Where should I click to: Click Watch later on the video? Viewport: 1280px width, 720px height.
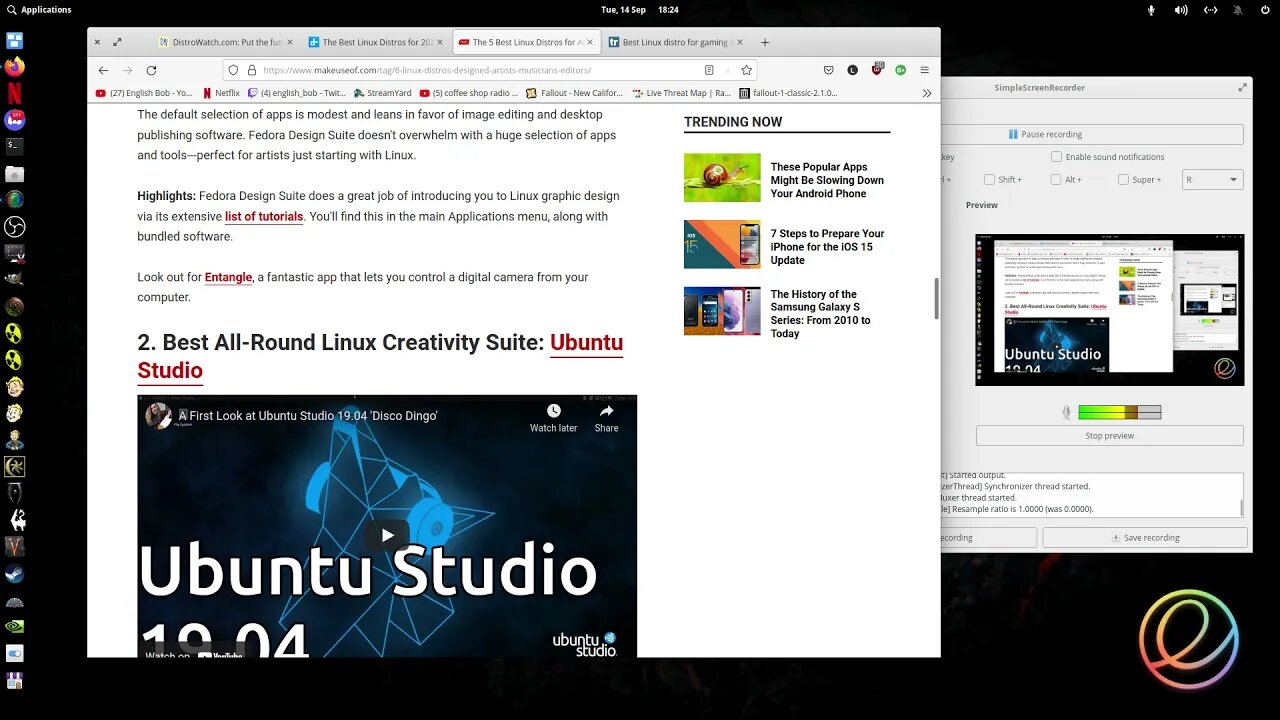pyautogui.click(x=553, y=418)
